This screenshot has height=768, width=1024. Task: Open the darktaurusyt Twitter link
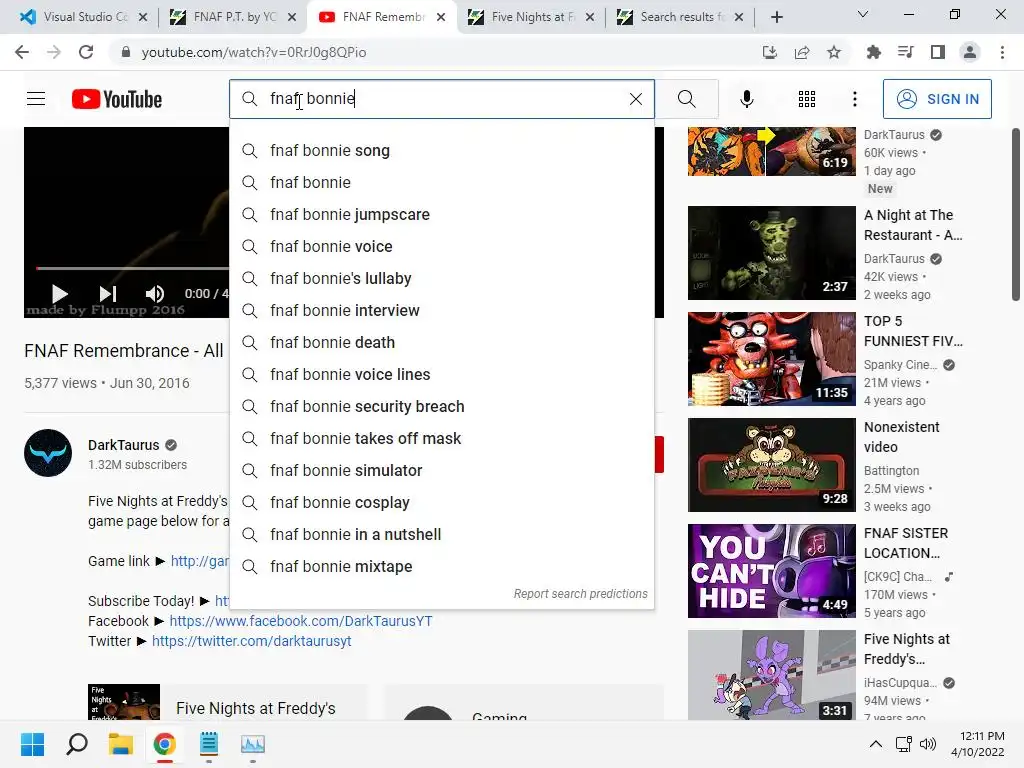coord(251,641)
